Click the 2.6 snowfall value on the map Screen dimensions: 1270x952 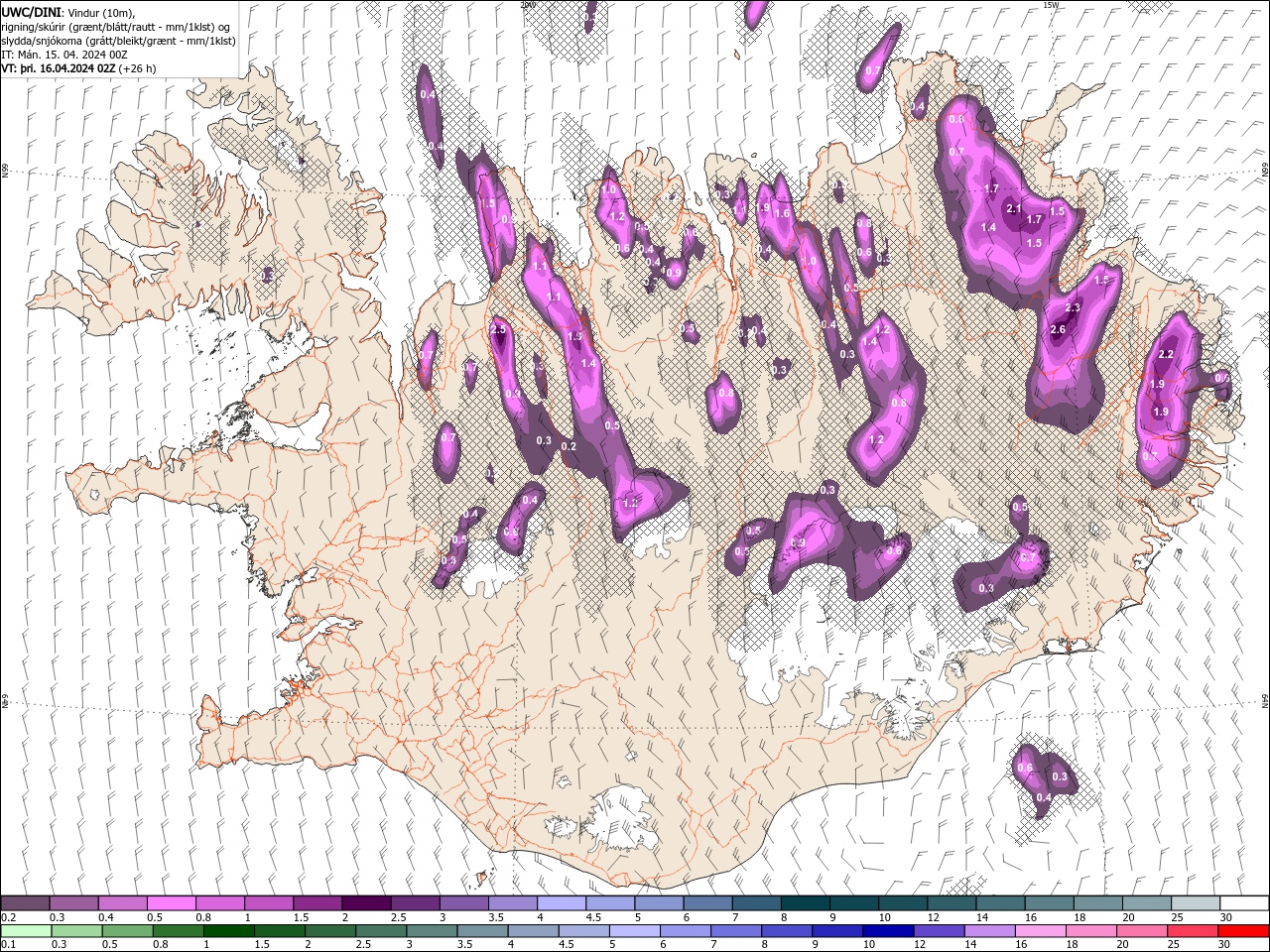click(1058, 330)
